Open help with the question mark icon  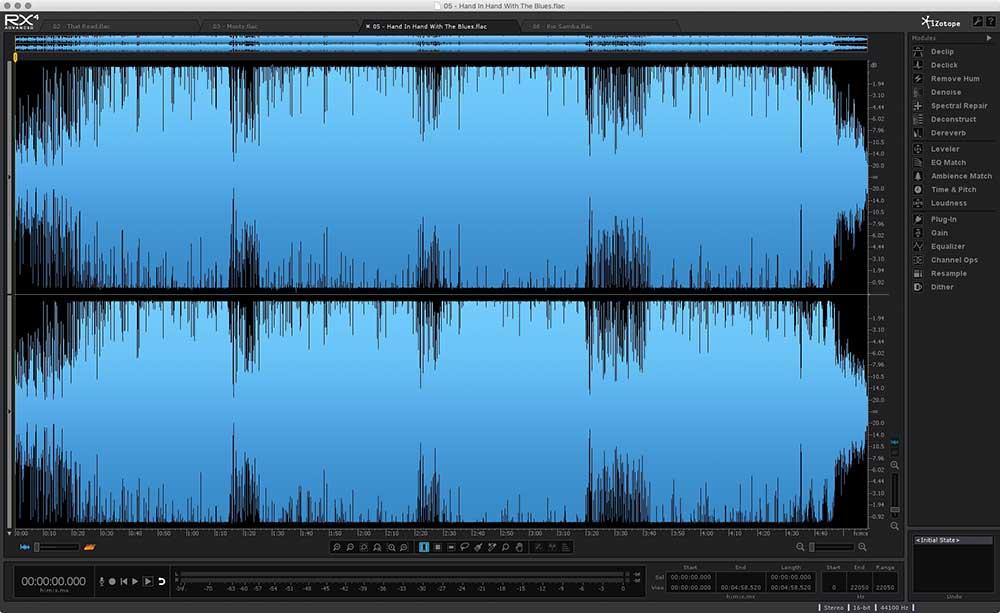(x=990, y=22)
